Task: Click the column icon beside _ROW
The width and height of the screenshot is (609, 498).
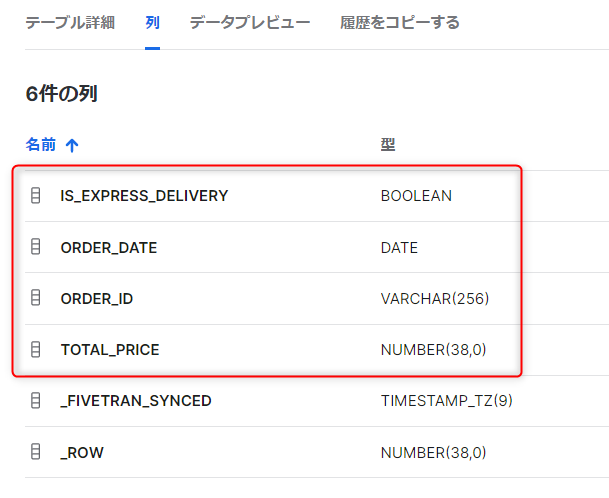Action: [35, 452]
